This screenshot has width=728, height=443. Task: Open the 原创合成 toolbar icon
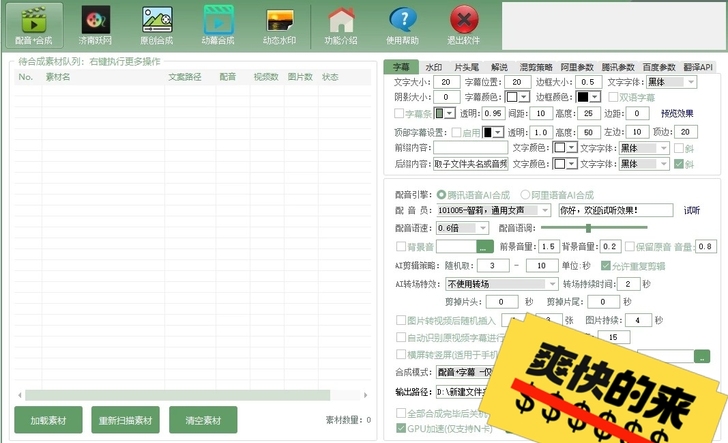point(157,26)
